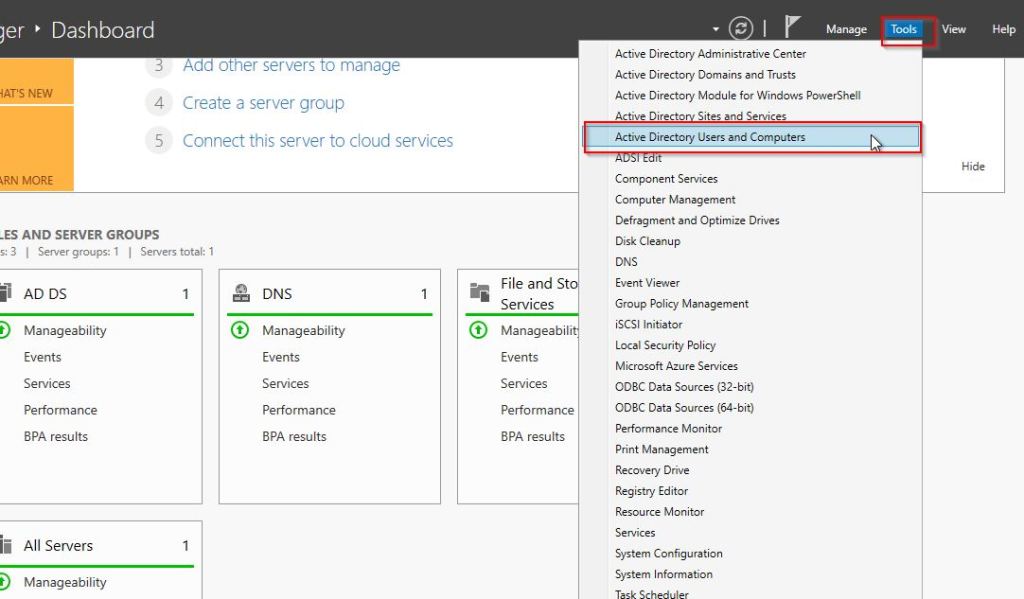Viewport: 1024px width, 599px height.
Task: Open Performance Monitor
Action: point(668,429)
